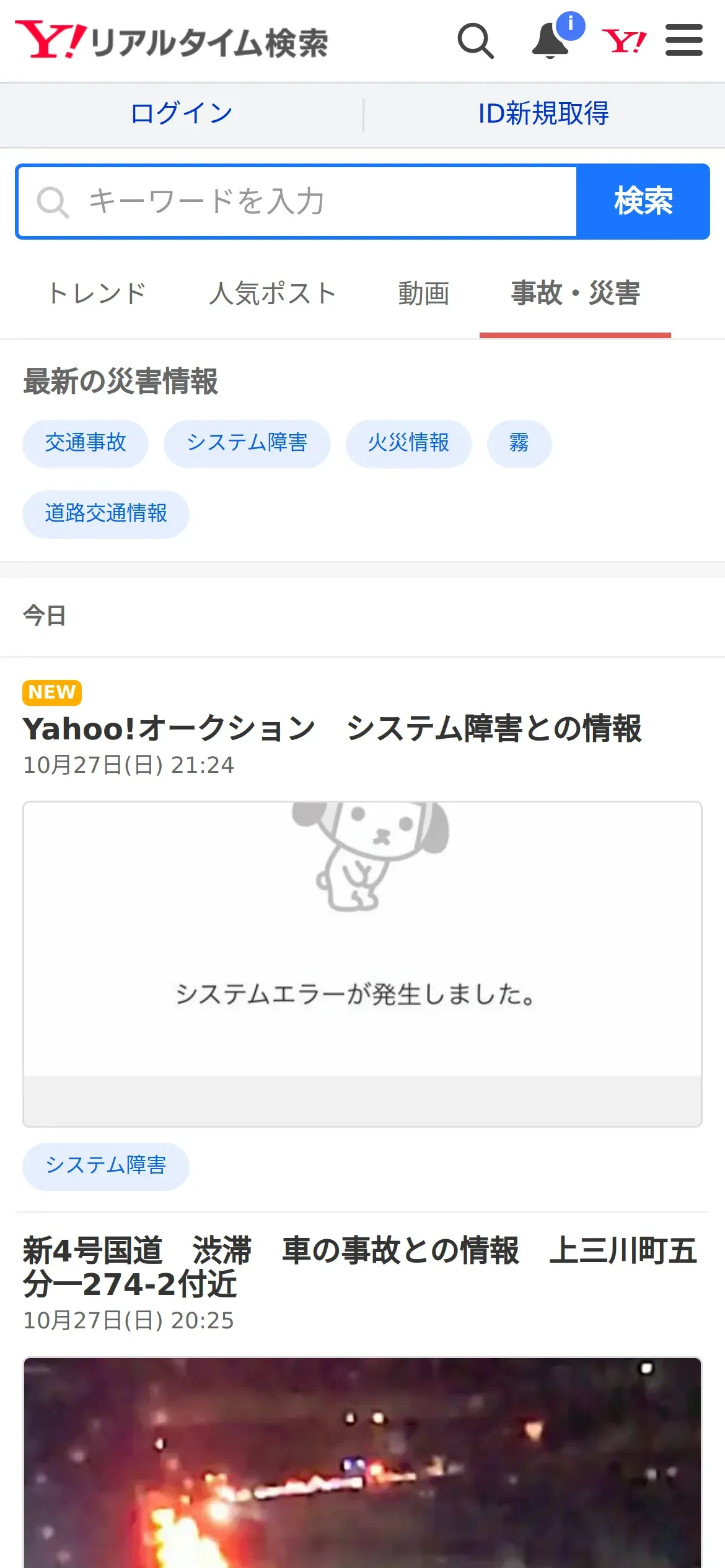Click the Yahoo! リアルタイム検索 logo

pos(172,40)
